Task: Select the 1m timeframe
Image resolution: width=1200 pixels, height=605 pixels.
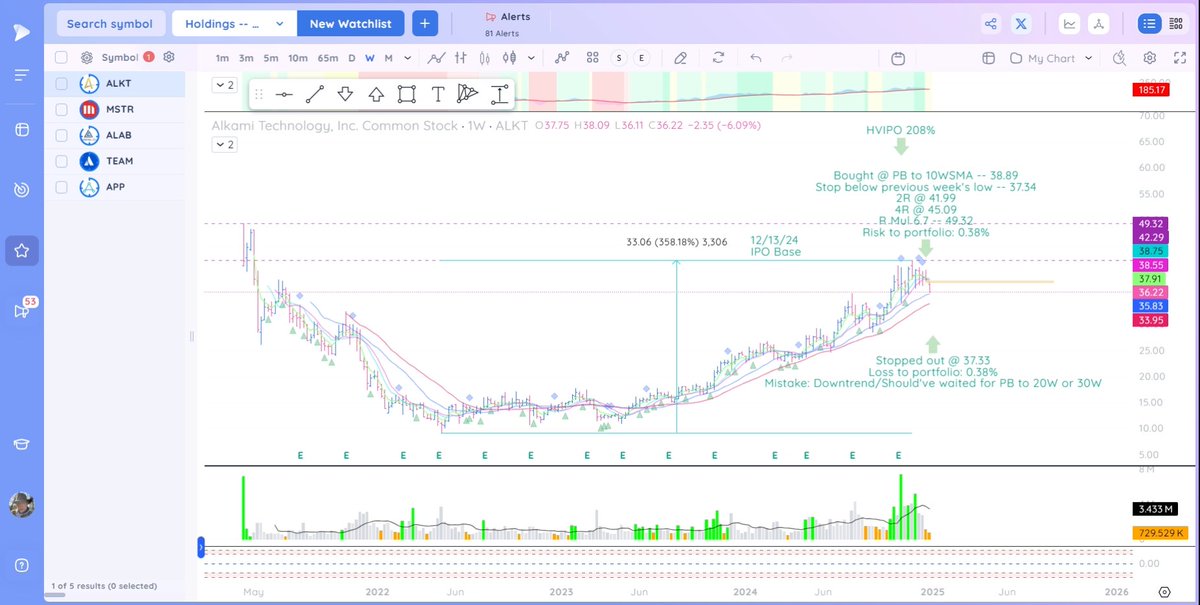Action: click(x=222, y=58)
